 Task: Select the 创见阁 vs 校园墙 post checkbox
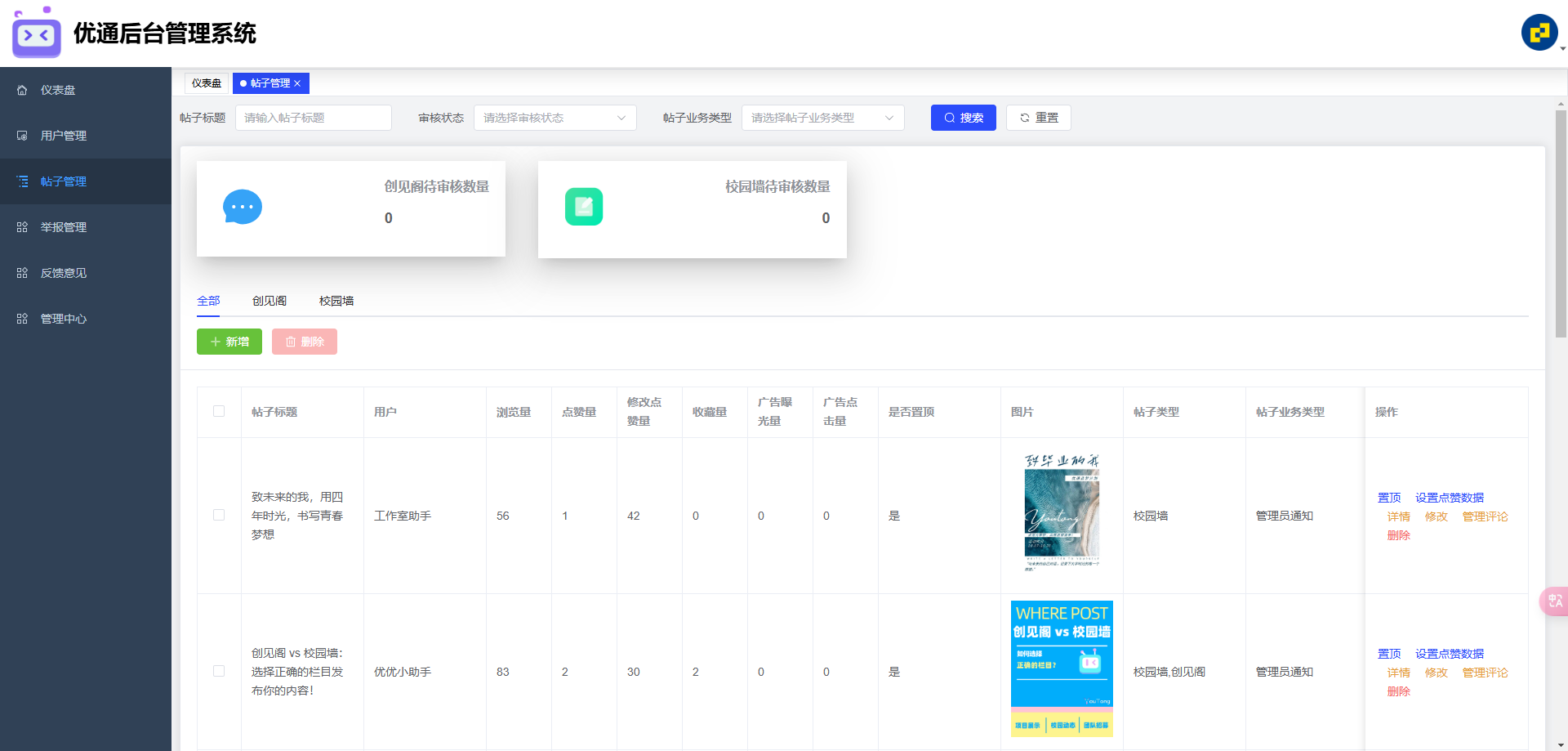(x=219, y=671)
